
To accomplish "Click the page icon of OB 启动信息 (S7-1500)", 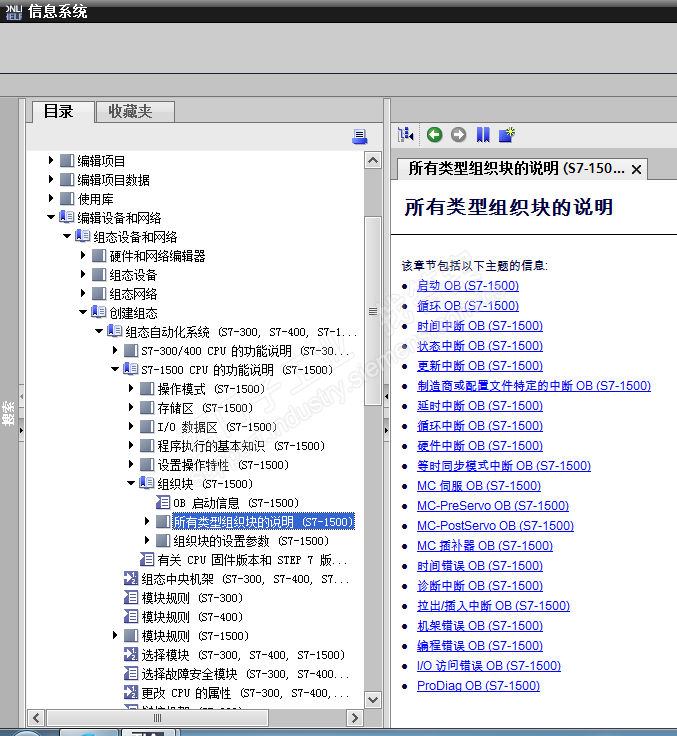I will (163, 503).
